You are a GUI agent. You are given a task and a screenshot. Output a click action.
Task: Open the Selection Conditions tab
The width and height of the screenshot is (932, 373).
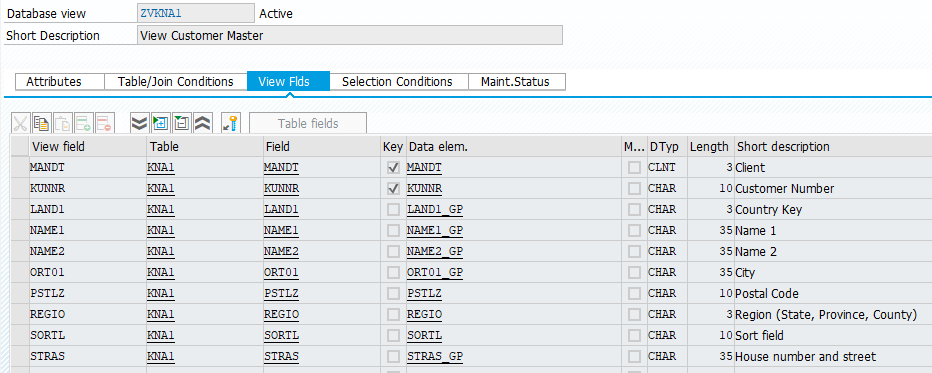point(397,82)
